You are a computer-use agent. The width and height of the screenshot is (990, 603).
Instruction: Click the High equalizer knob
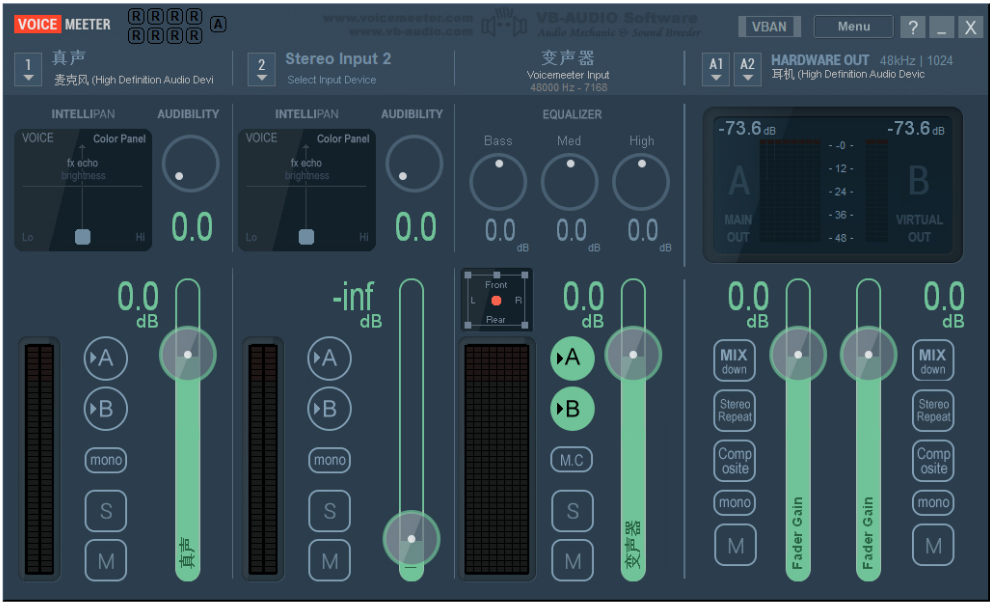(641, 182)
